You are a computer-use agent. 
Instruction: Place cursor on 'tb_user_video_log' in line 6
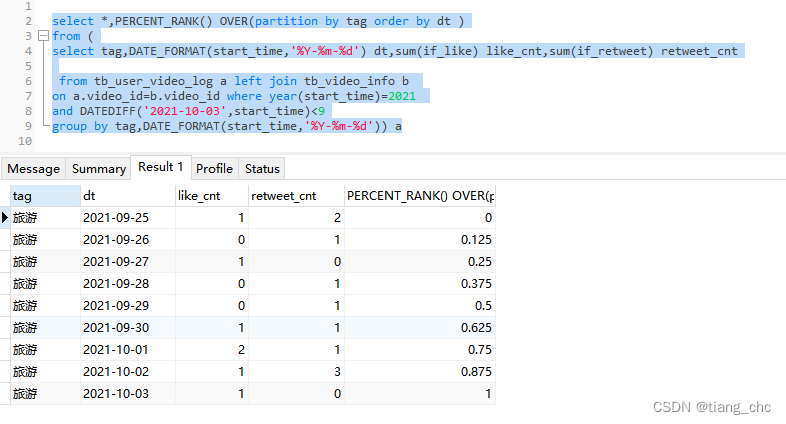pos(153,81)
